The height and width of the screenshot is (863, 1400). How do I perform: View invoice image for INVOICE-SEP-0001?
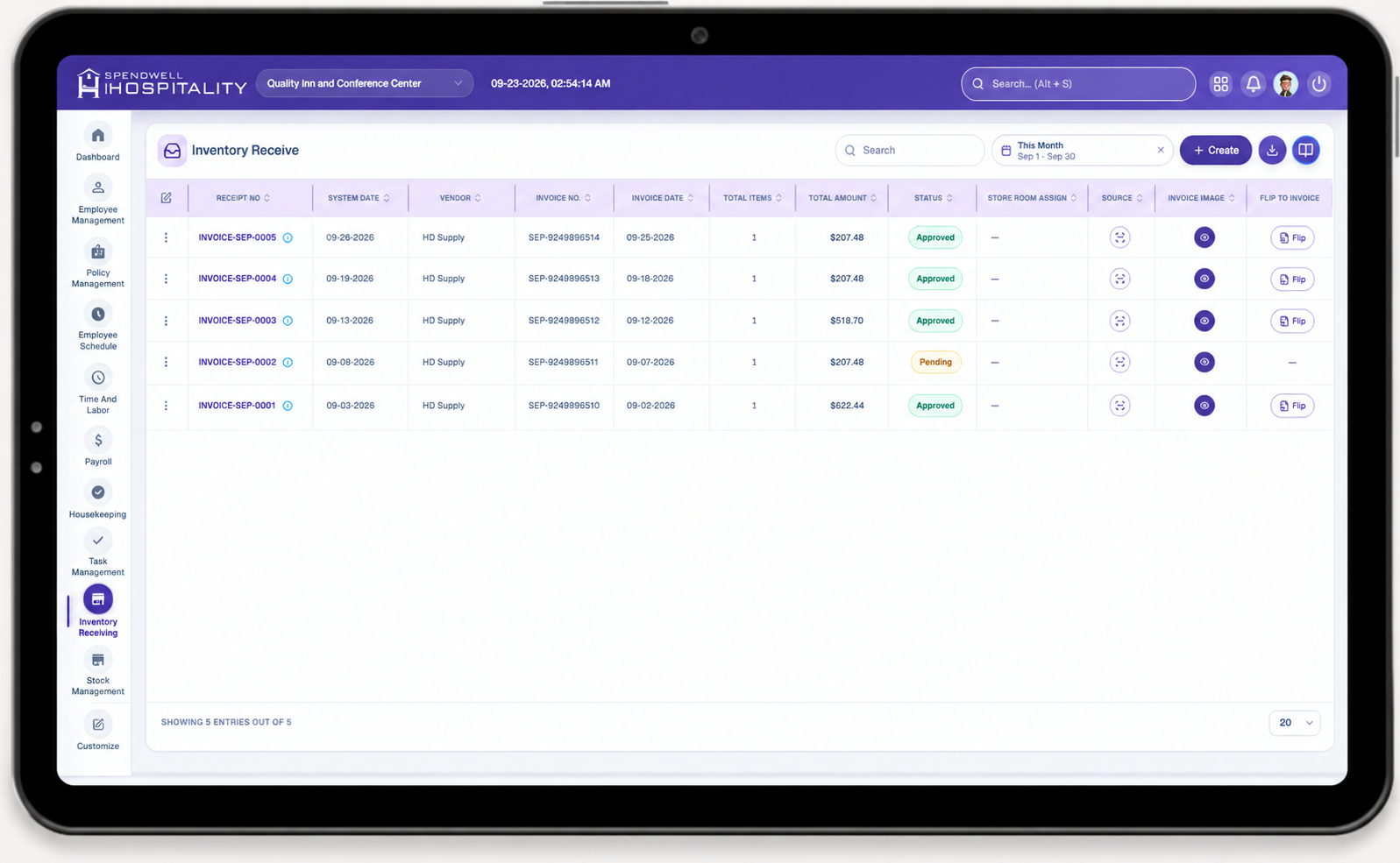tap(1204, 406)
